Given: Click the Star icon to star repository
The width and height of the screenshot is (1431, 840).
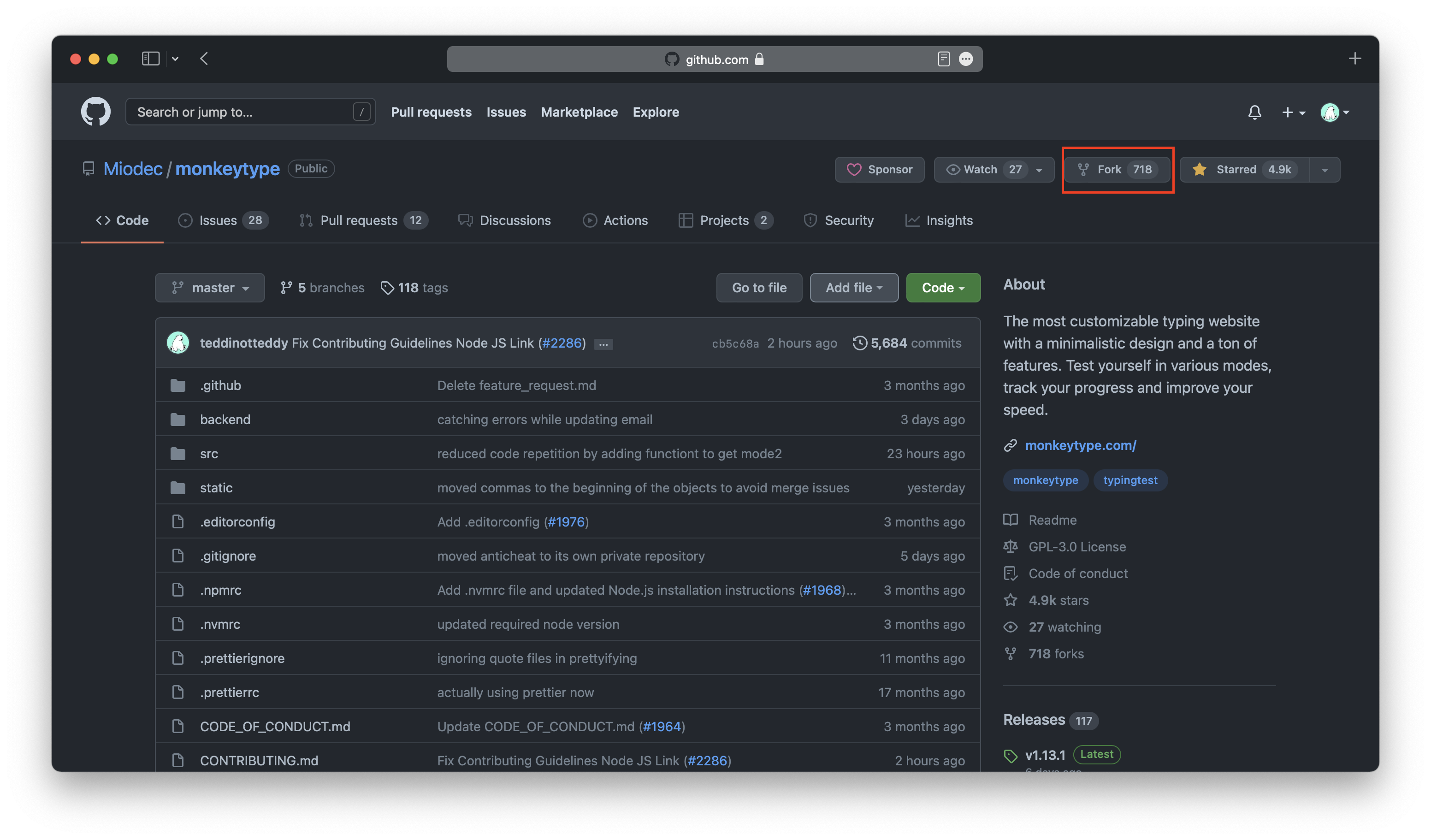Looking at the screenshot, I should tap(1199, 168).
